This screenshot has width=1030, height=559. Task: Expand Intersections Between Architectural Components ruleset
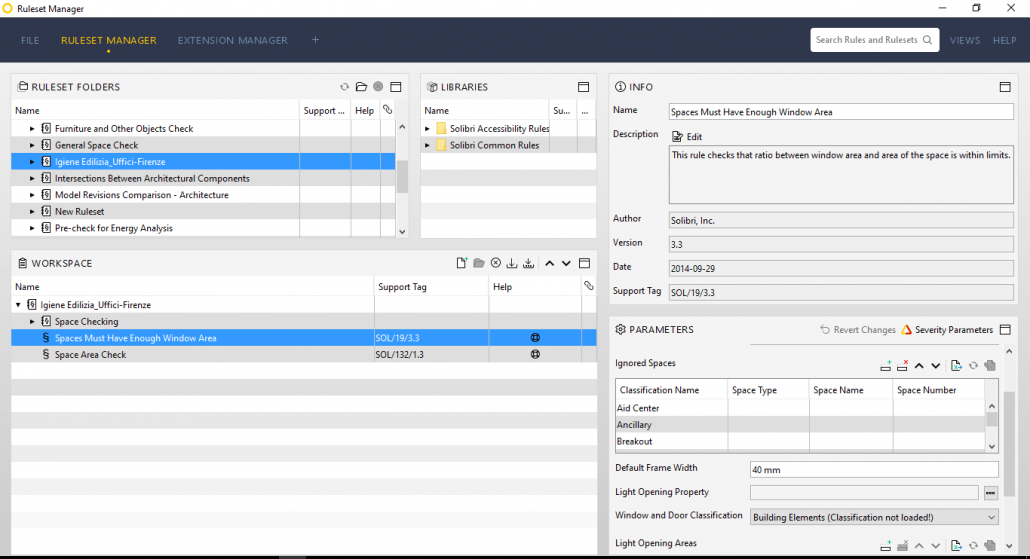32,178
